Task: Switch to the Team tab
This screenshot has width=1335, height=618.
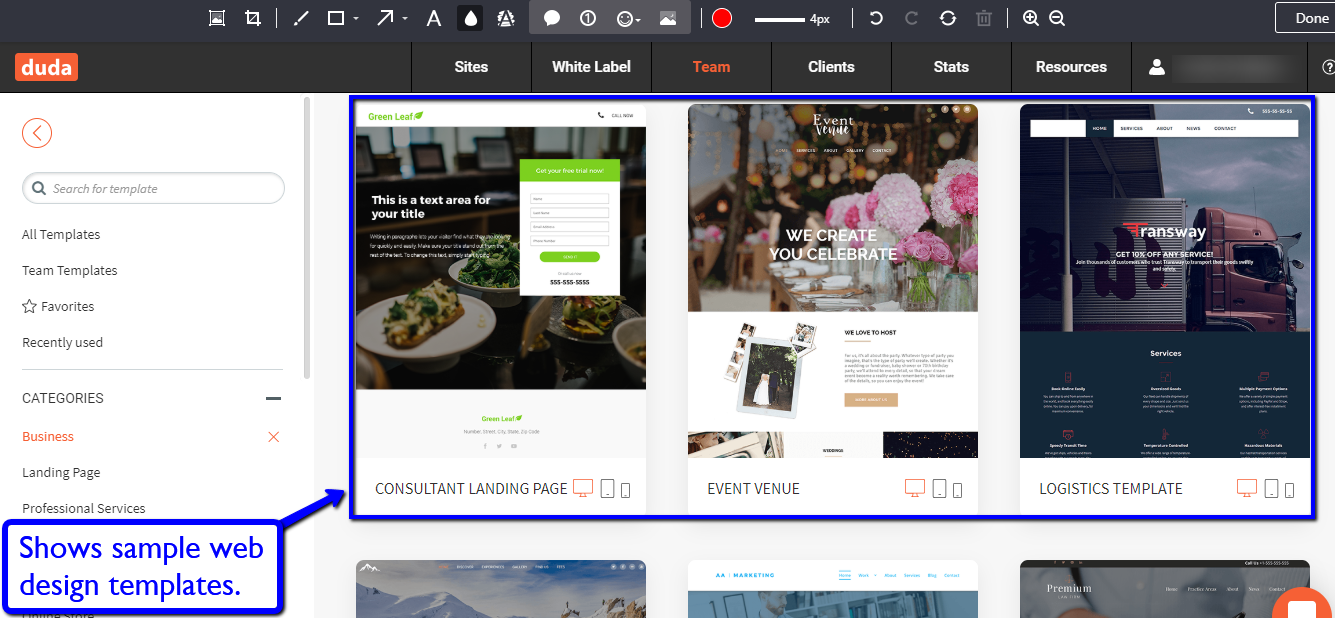Action: click(x=711, y=67)
